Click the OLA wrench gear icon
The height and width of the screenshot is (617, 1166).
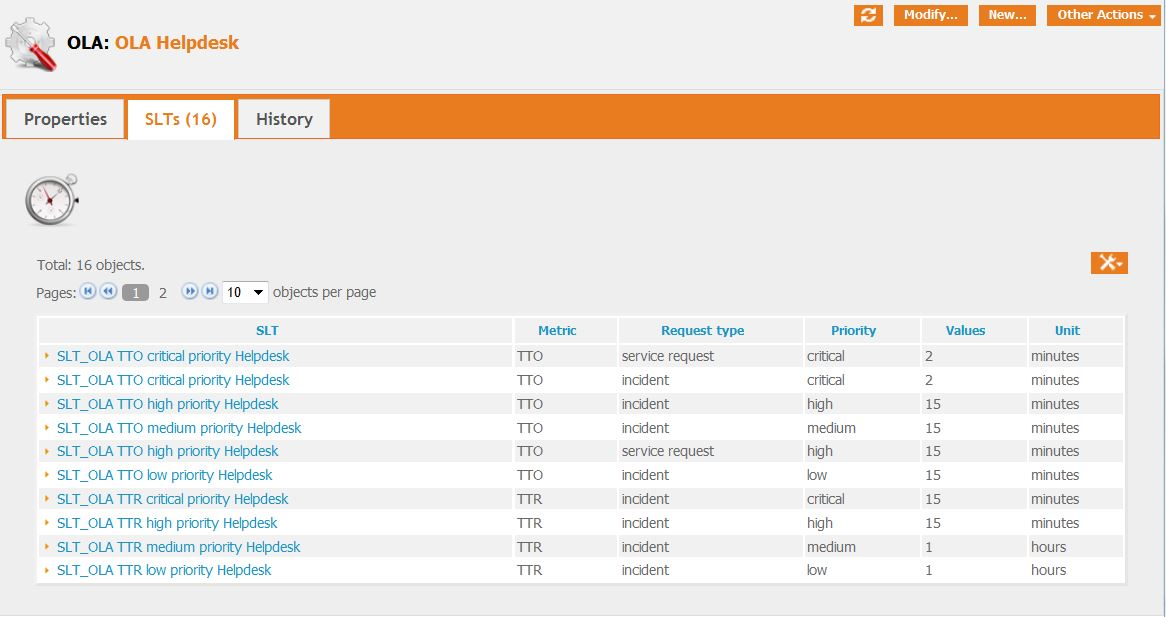tap(32, 44)
